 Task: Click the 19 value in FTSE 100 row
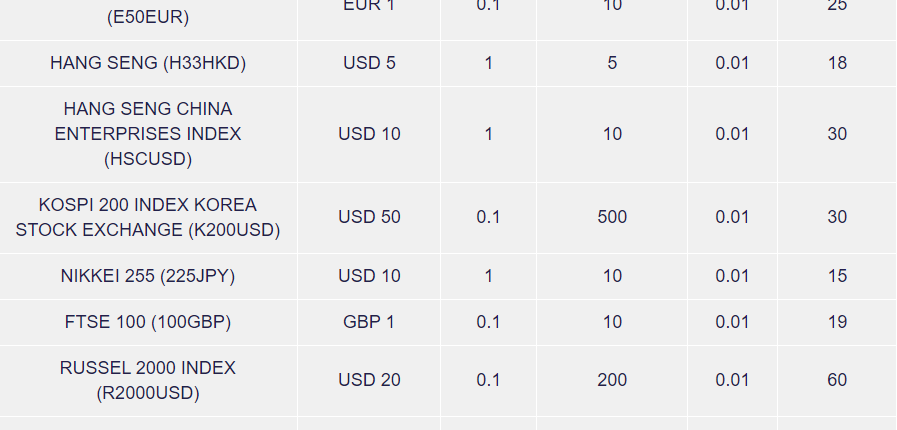[x=837, y=322]
